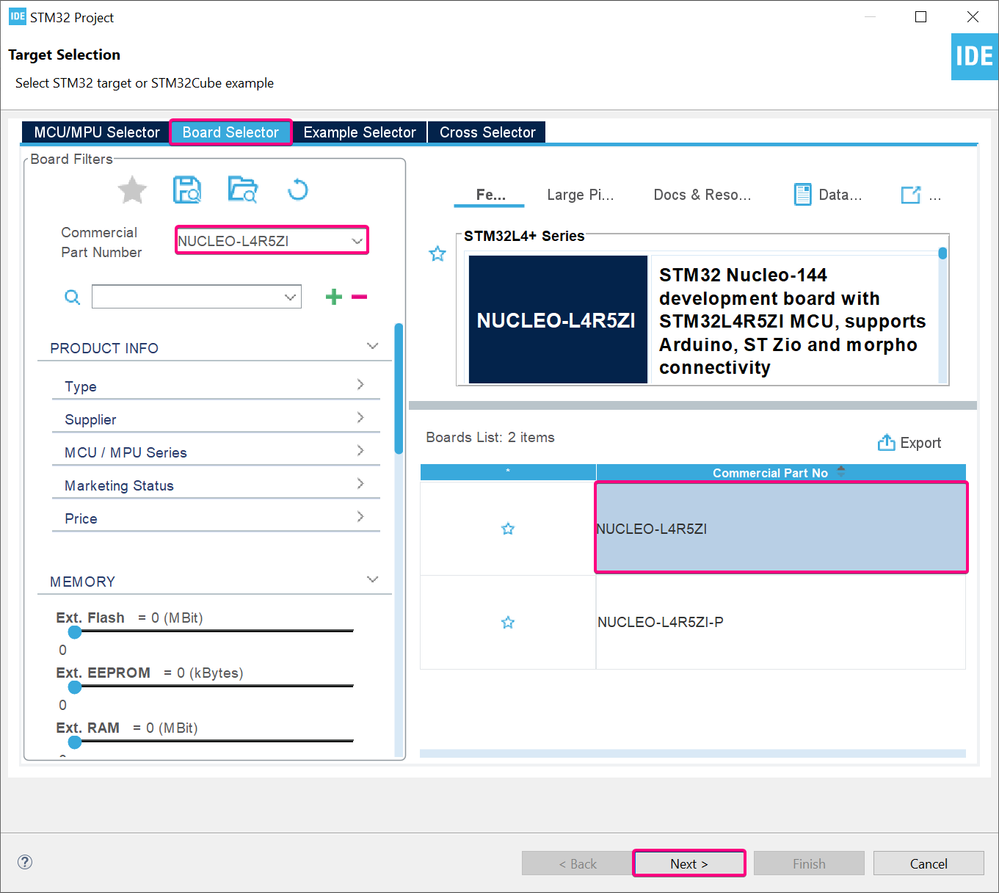Open external link icon after Data
Screen dimensions: 999x893
(910, 194)
